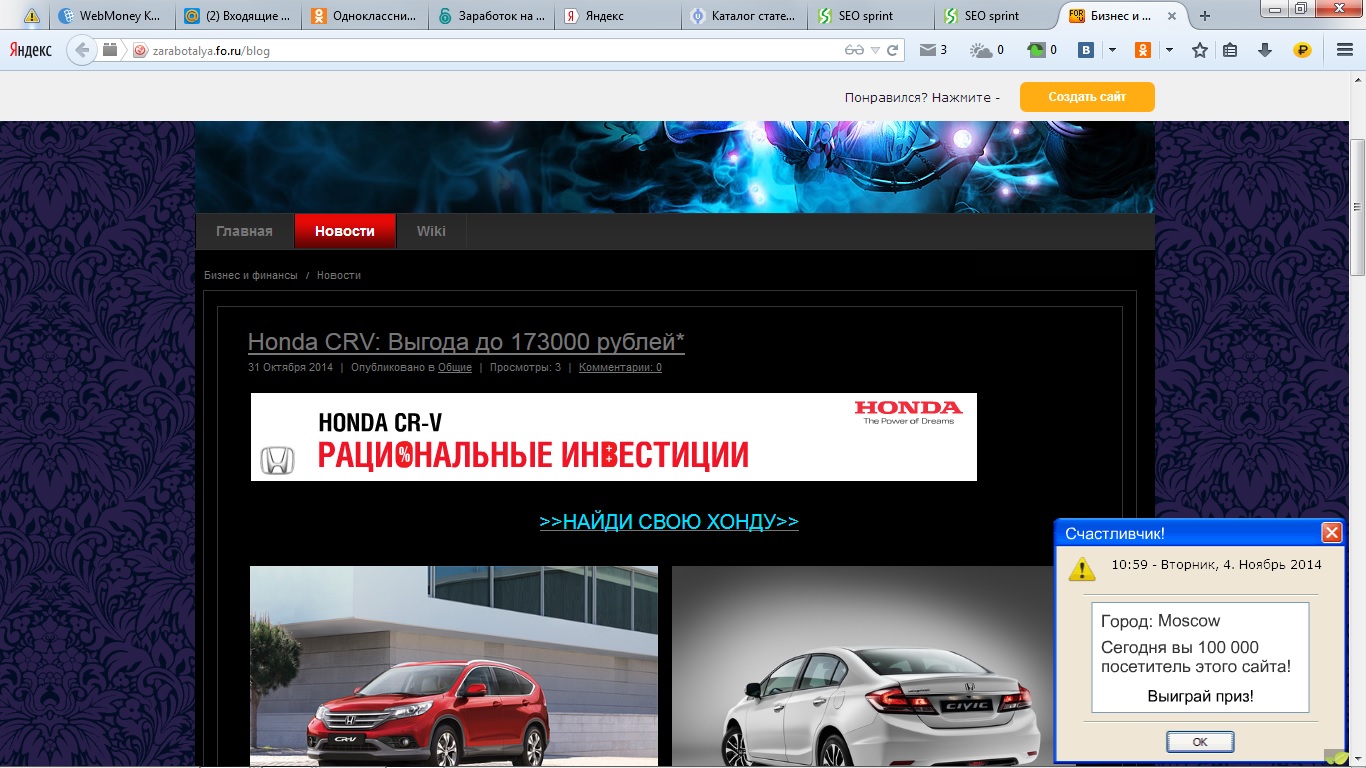Open the Odnoklassniki toolbar icon
This screenshot has width=1366, height=768.
point(1142,50)
